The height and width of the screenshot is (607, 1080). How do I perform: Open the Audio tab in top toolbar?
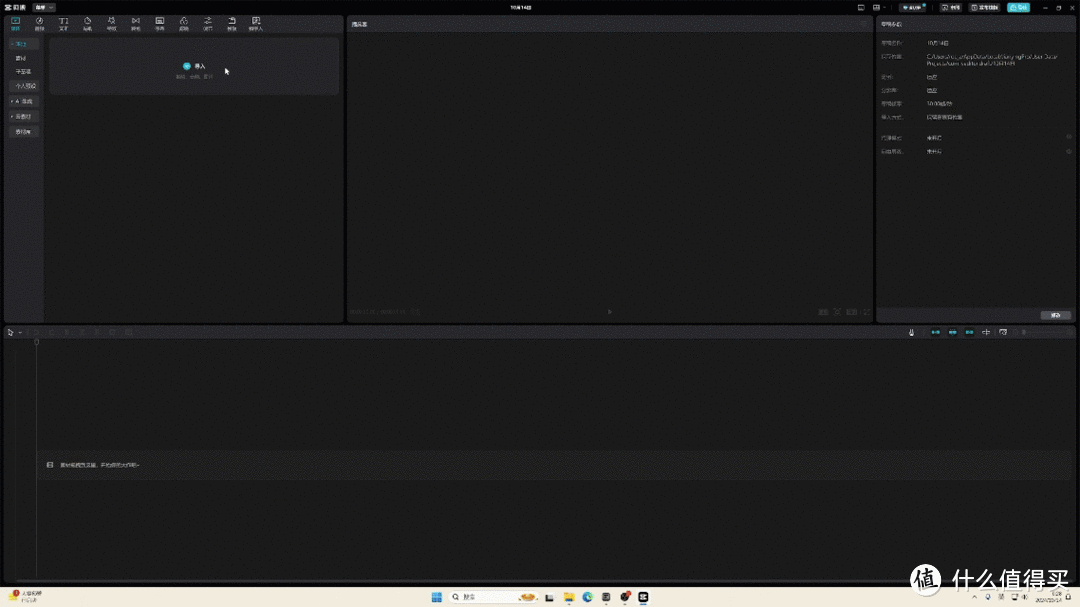tap(40, 23)
